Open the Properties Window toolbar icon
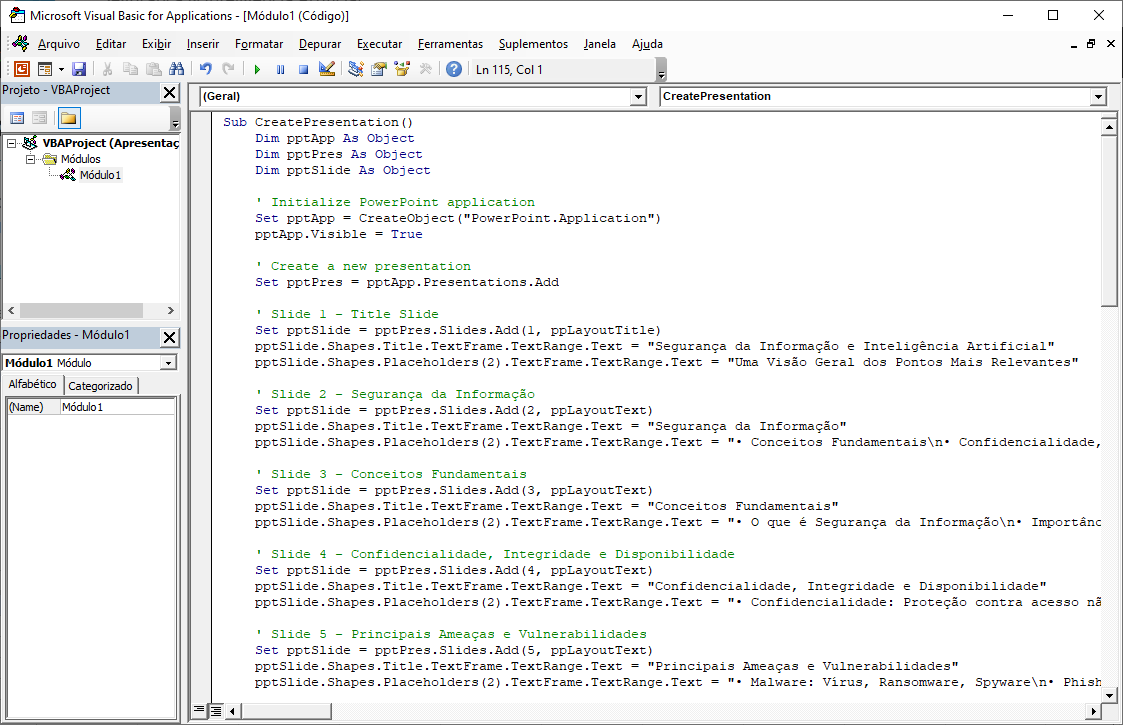Viewport: 1123px width, 725px height. pyautogui.click(x=378, y=69)
